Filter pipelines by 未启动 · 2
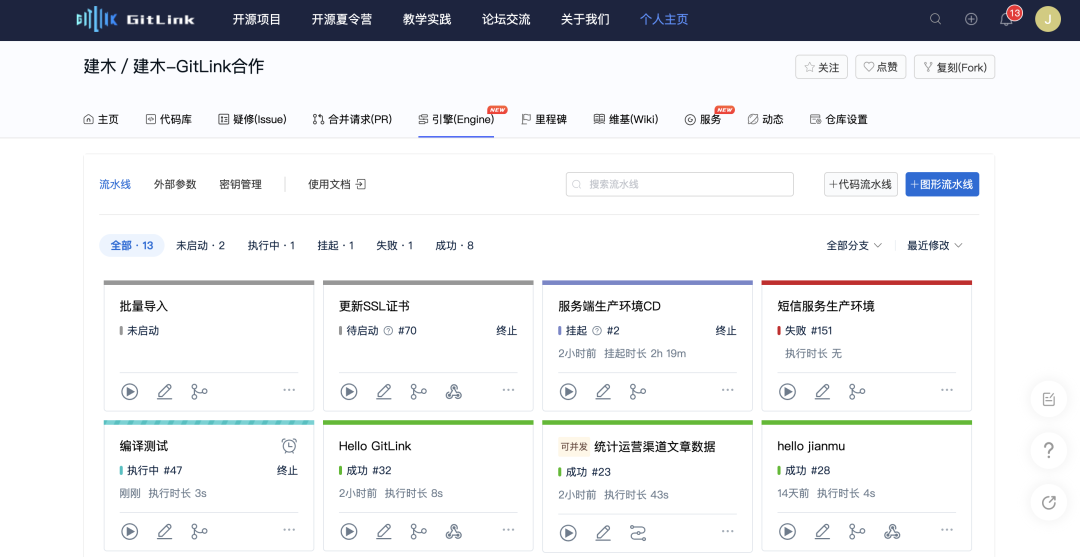Image resolution: width=1080 pixels, height=557 pixels. (200, 245)
